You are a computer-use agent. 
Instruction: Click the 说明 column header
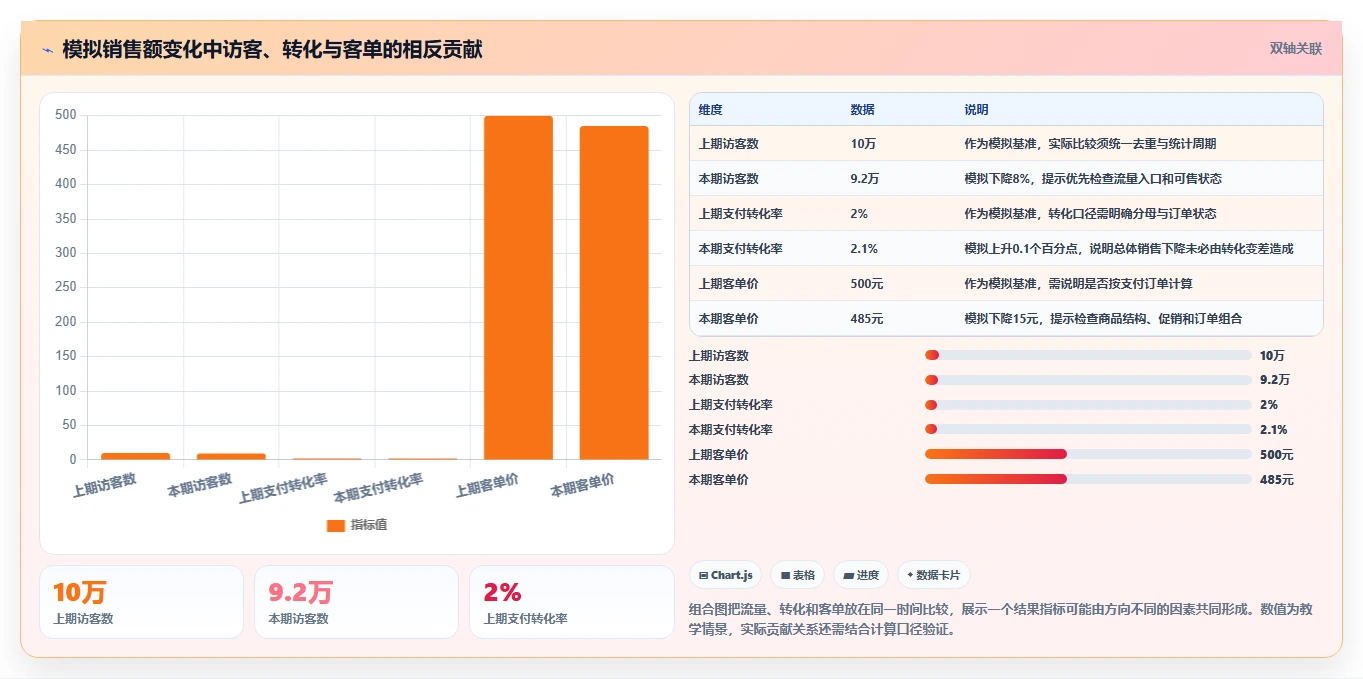[976, 110]
